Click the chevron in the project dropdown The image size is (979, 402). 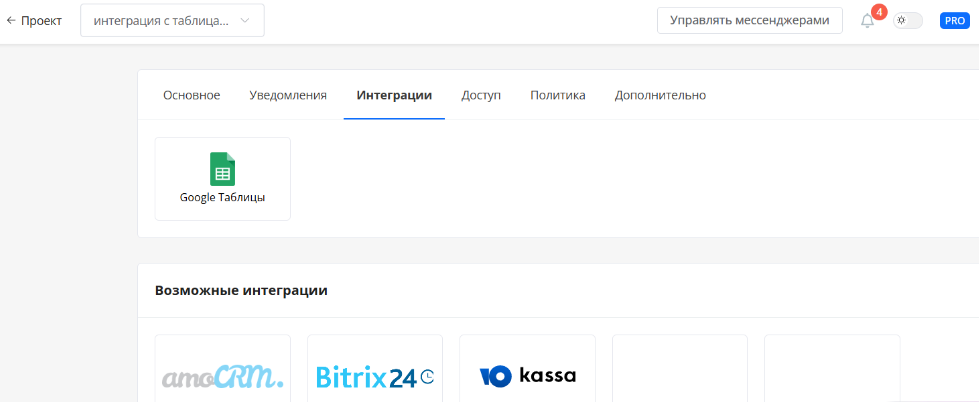tap(245, 21)
